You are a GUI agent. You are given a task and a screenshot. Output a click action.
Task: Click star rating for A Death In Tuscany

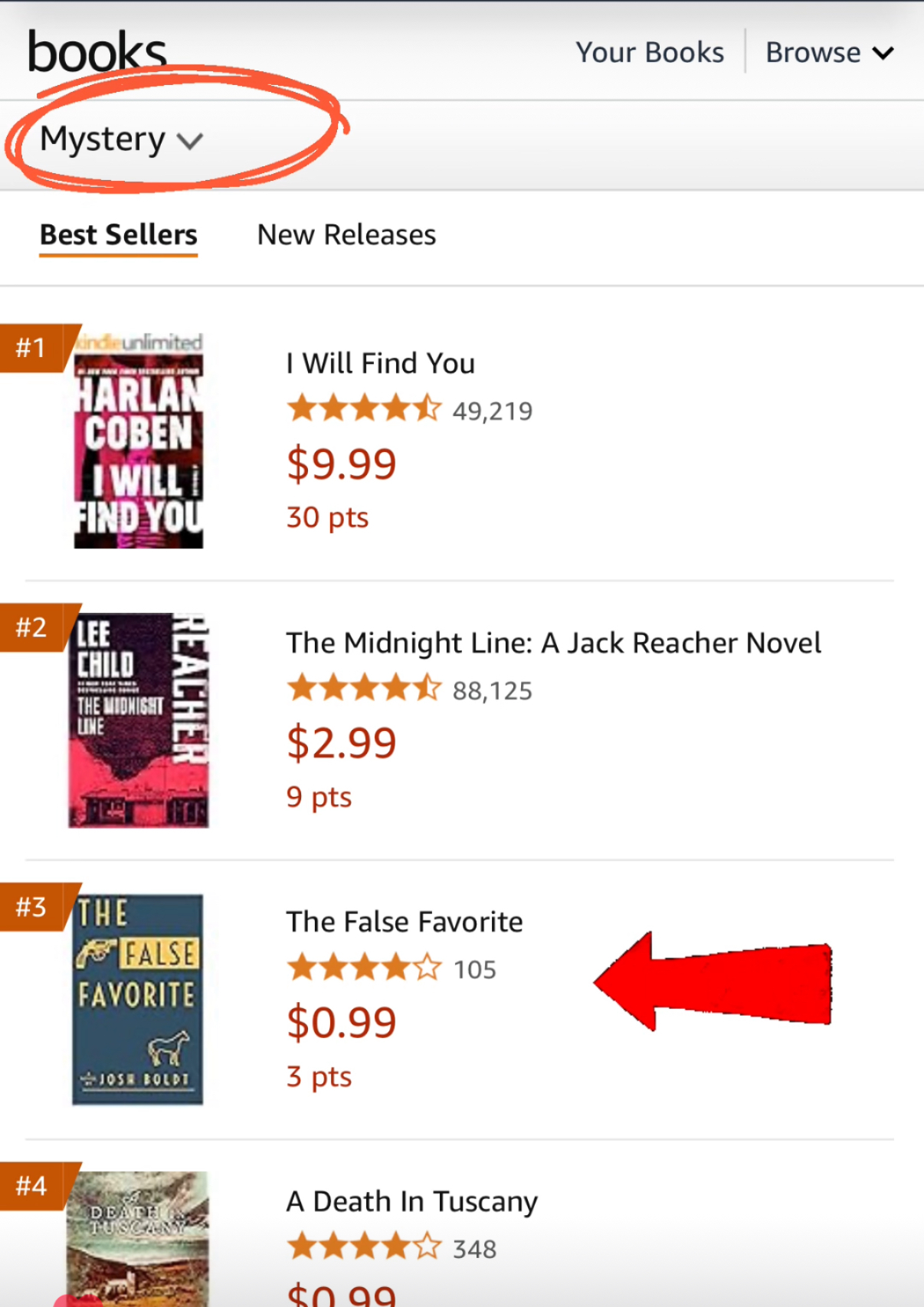[365, 1247]
